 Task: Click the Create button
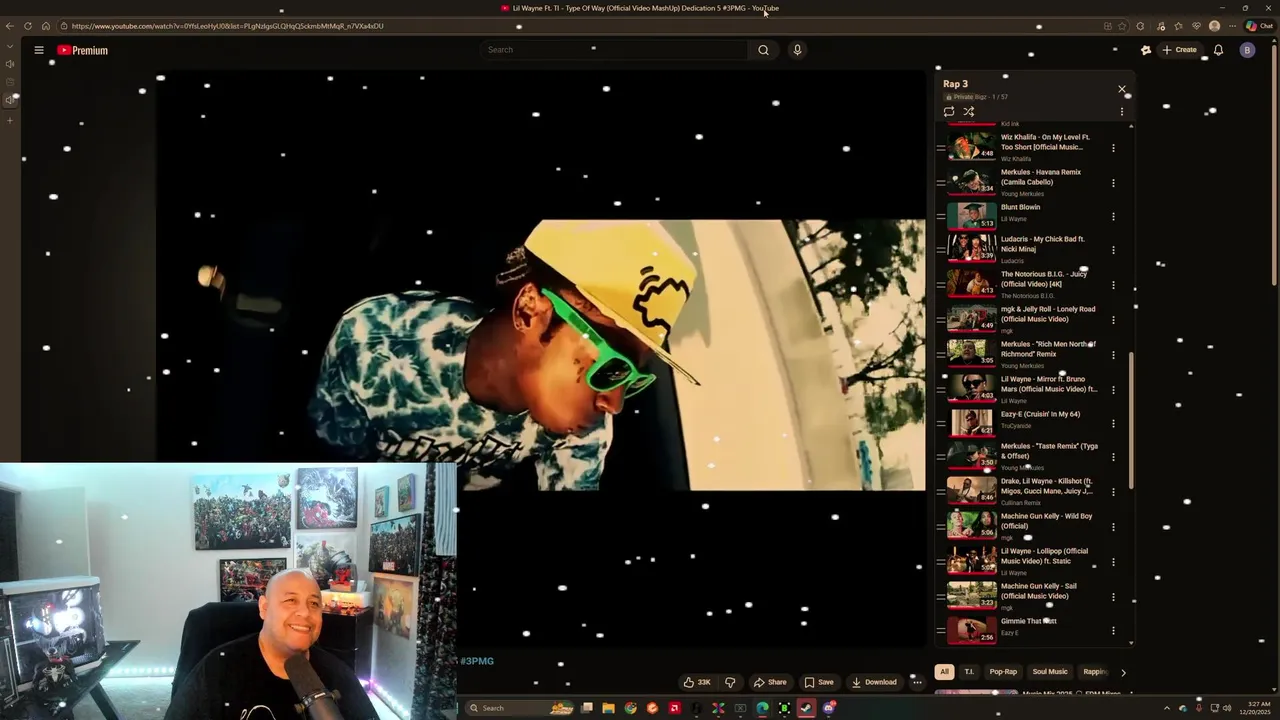coord(1179,50)
